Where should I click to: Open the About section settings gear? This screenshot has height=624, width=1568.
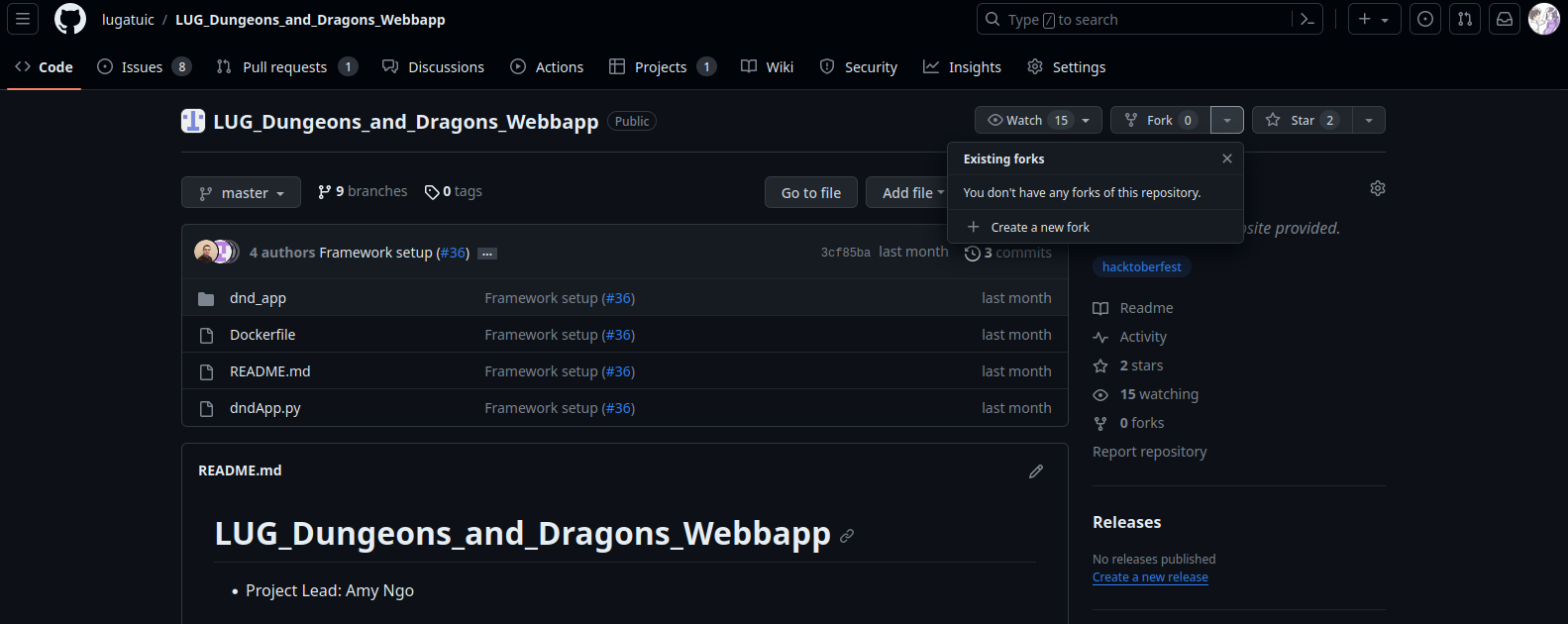tap(1377, 188)
